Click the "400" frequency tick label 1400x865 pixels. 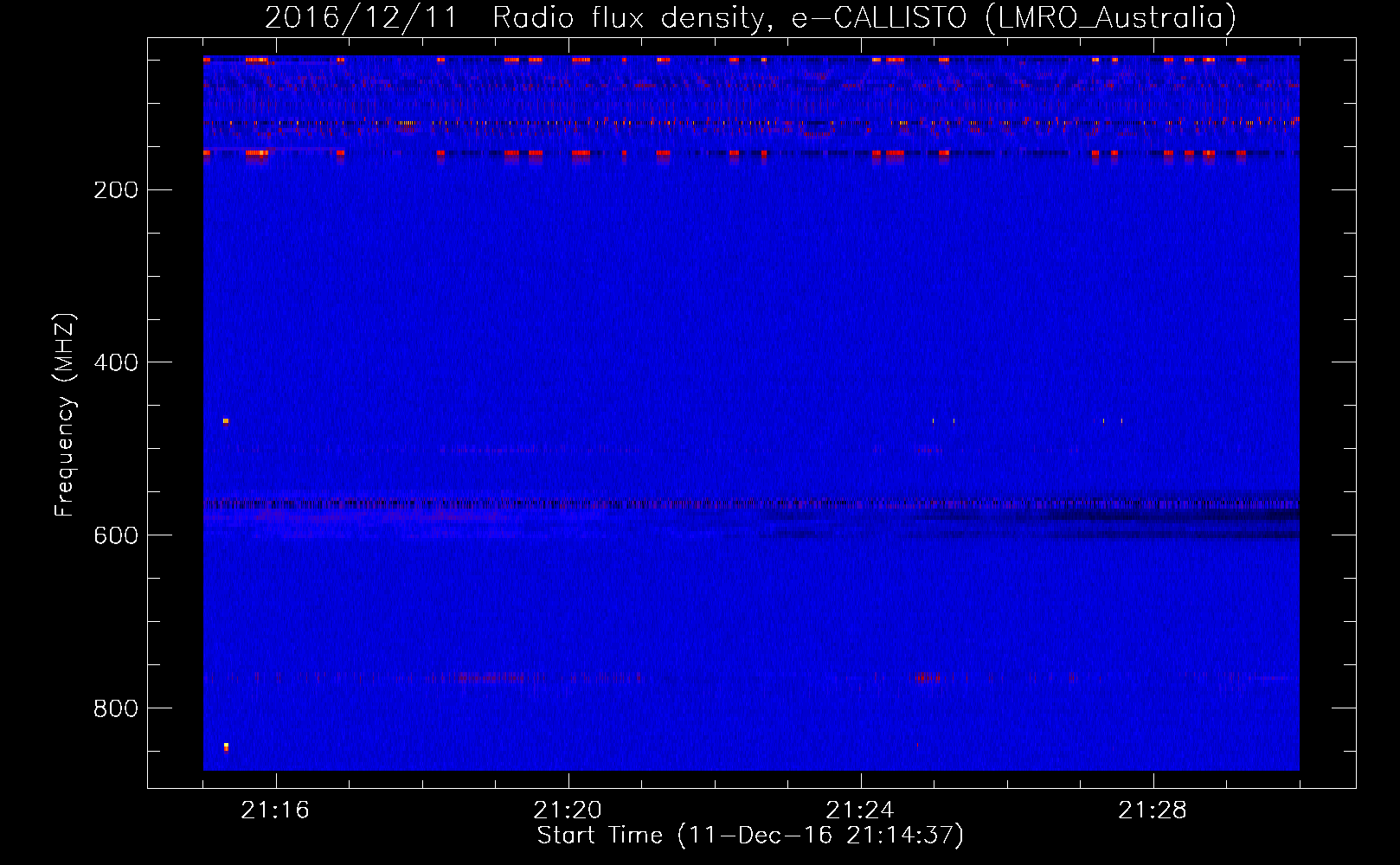pos(116,363)
